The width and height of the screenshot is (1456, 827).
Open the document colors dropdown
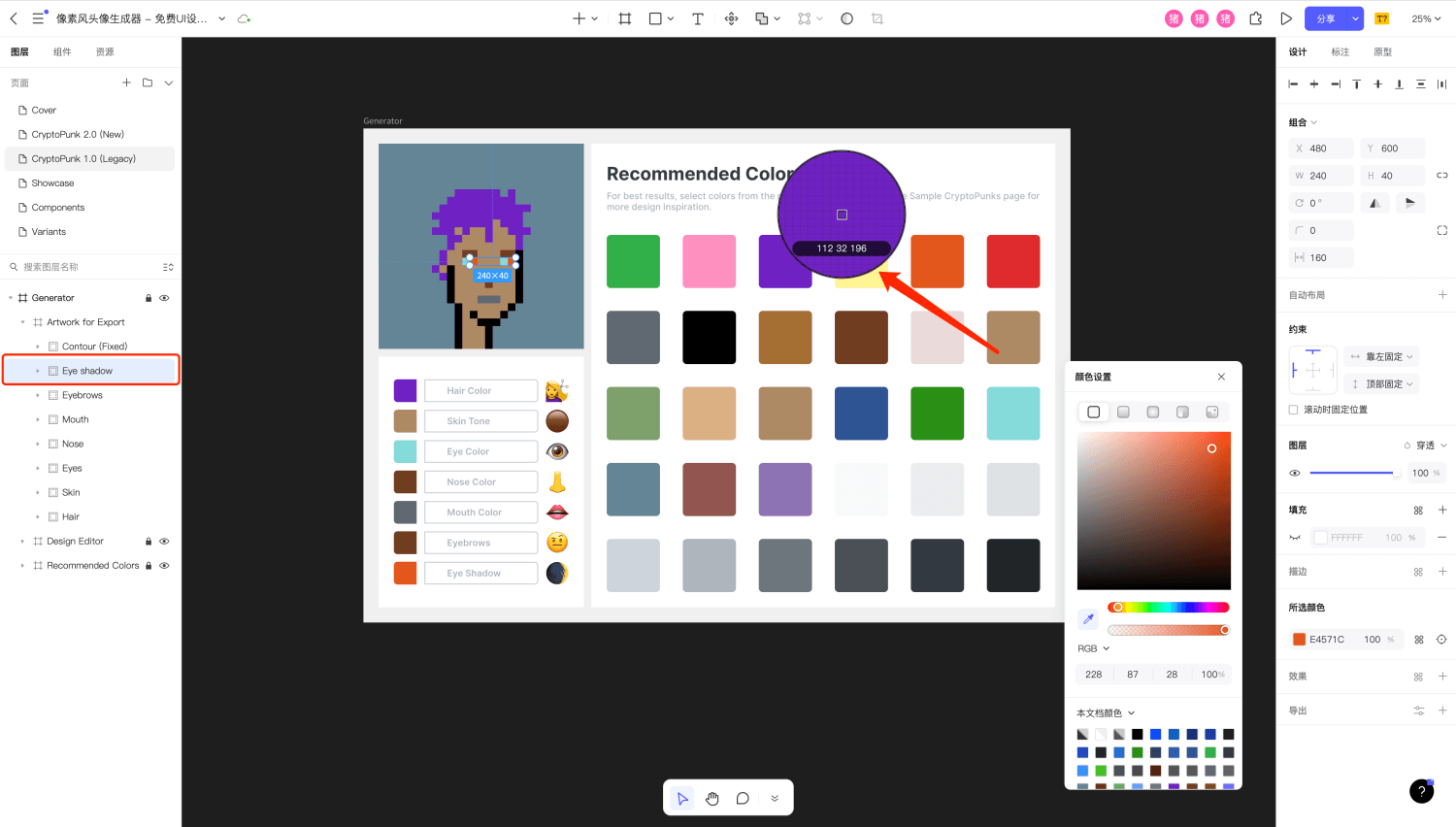pos(1106,713)
